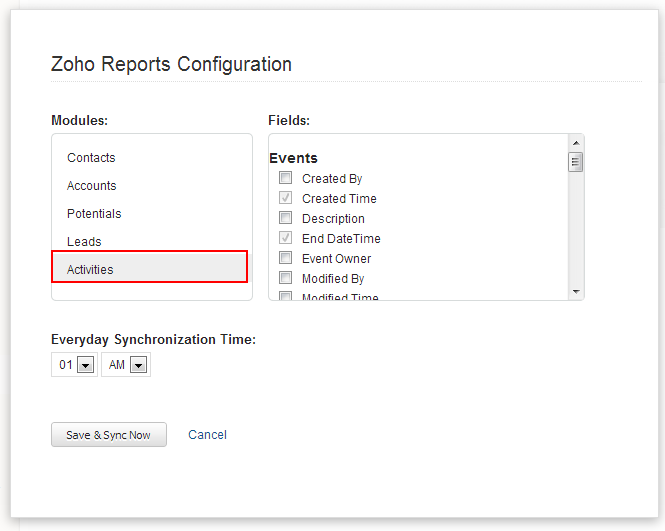Click the Save & Sync Now button

(x=108, y=435)
